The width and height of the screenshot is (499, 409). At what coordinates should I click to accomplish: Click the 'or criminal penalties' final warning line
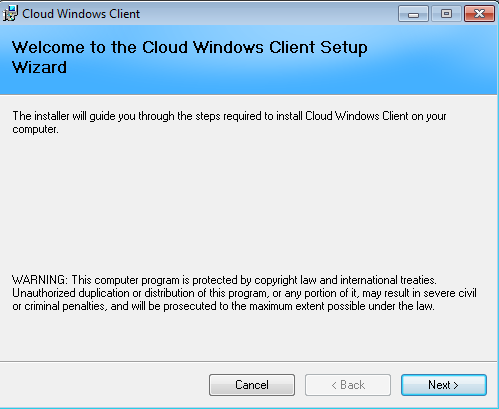coord(223,306)
